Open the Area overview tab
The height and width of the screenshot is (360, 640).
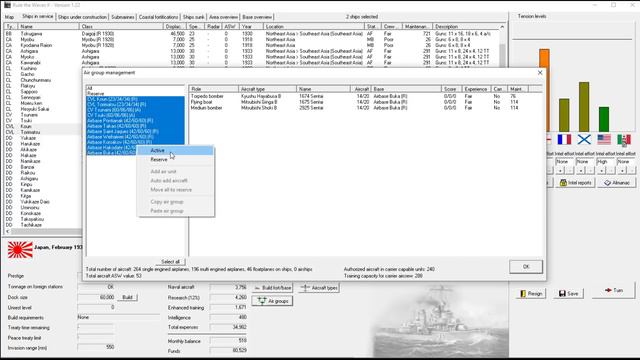pyautogui.click(x=223, y=17)
